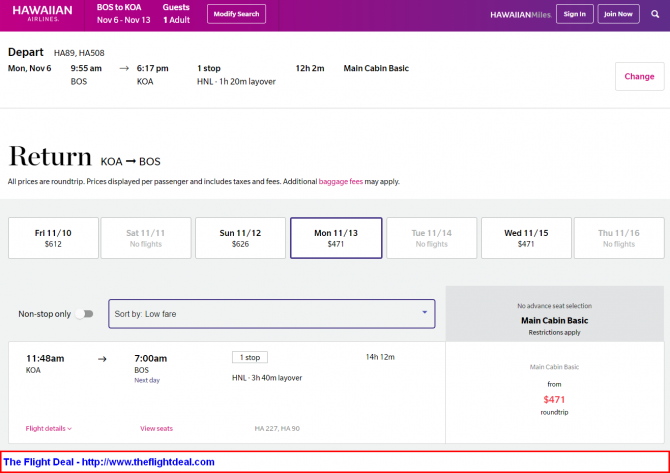Screen dimensions: 670x473
Task: Click the HA89, HA508 flight numbers
Action: coord(79,53)
